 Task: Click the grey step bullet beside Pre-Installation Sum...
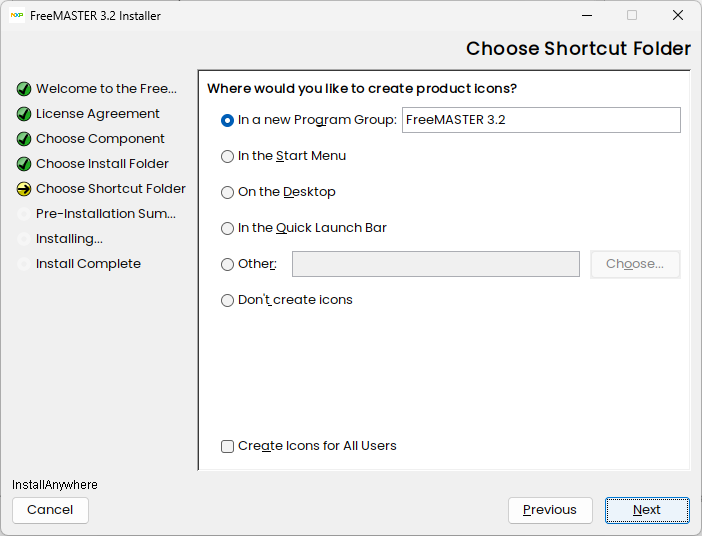point(24,214)
